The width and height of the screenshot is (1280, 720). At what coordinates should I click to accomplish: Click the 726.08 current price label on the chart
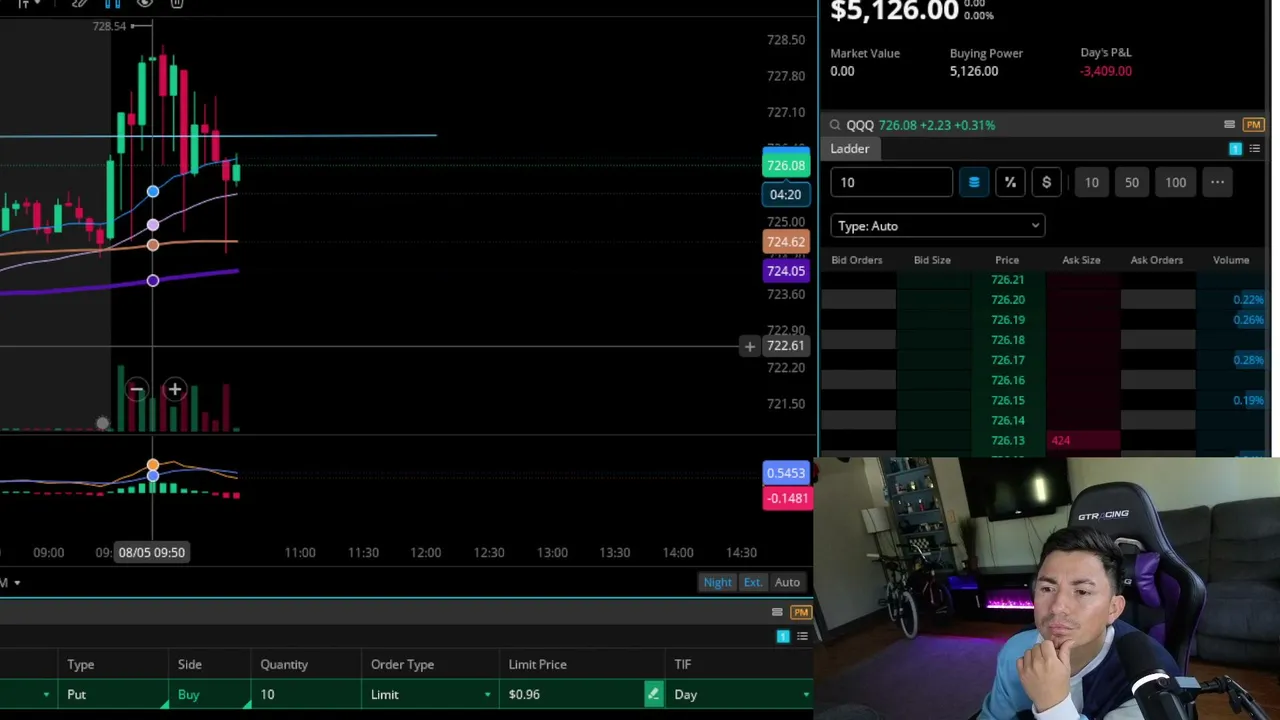(x=785, y=165)
